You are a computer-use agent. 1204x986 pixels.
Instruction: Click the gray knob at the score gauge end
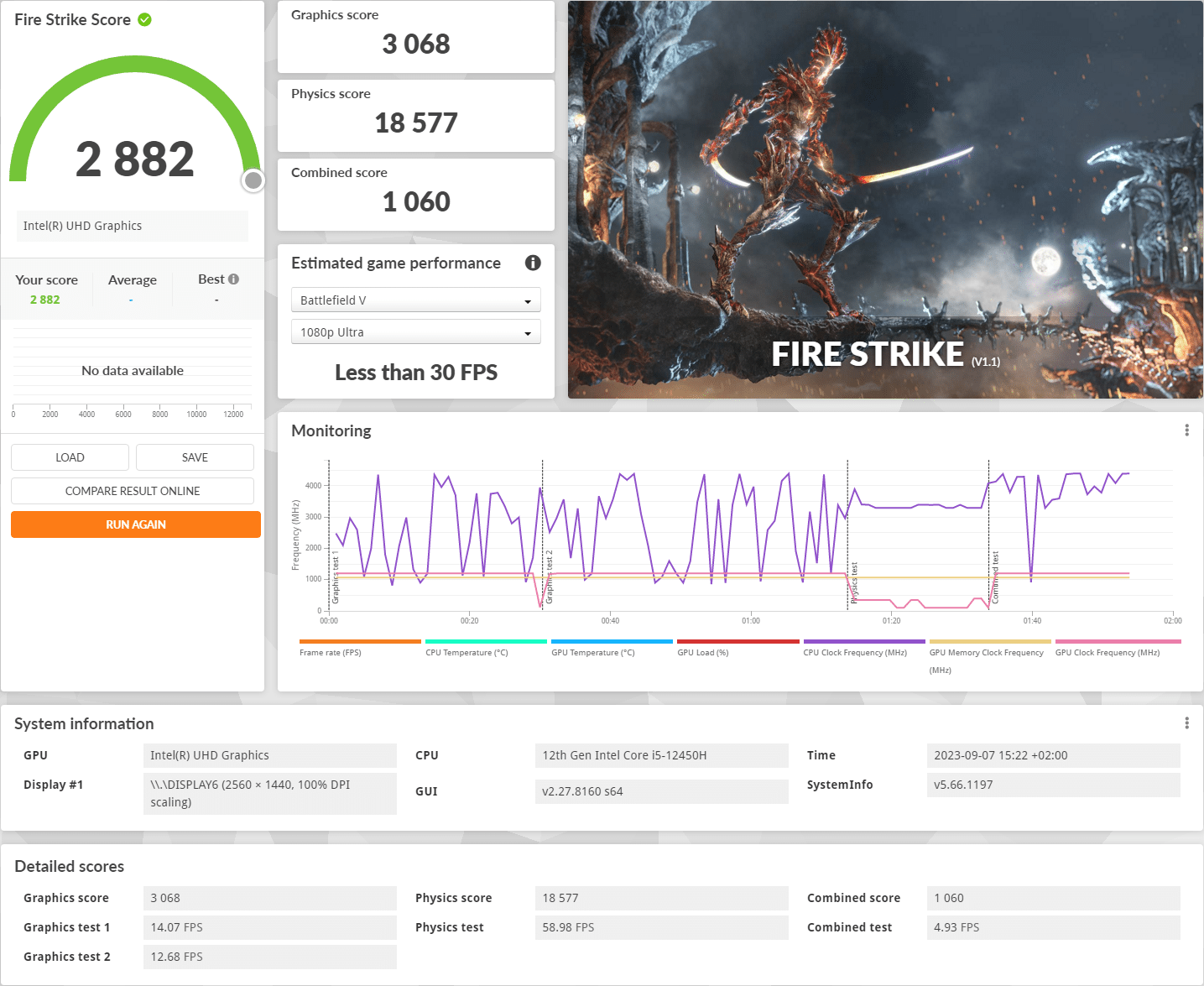(253, 180)
